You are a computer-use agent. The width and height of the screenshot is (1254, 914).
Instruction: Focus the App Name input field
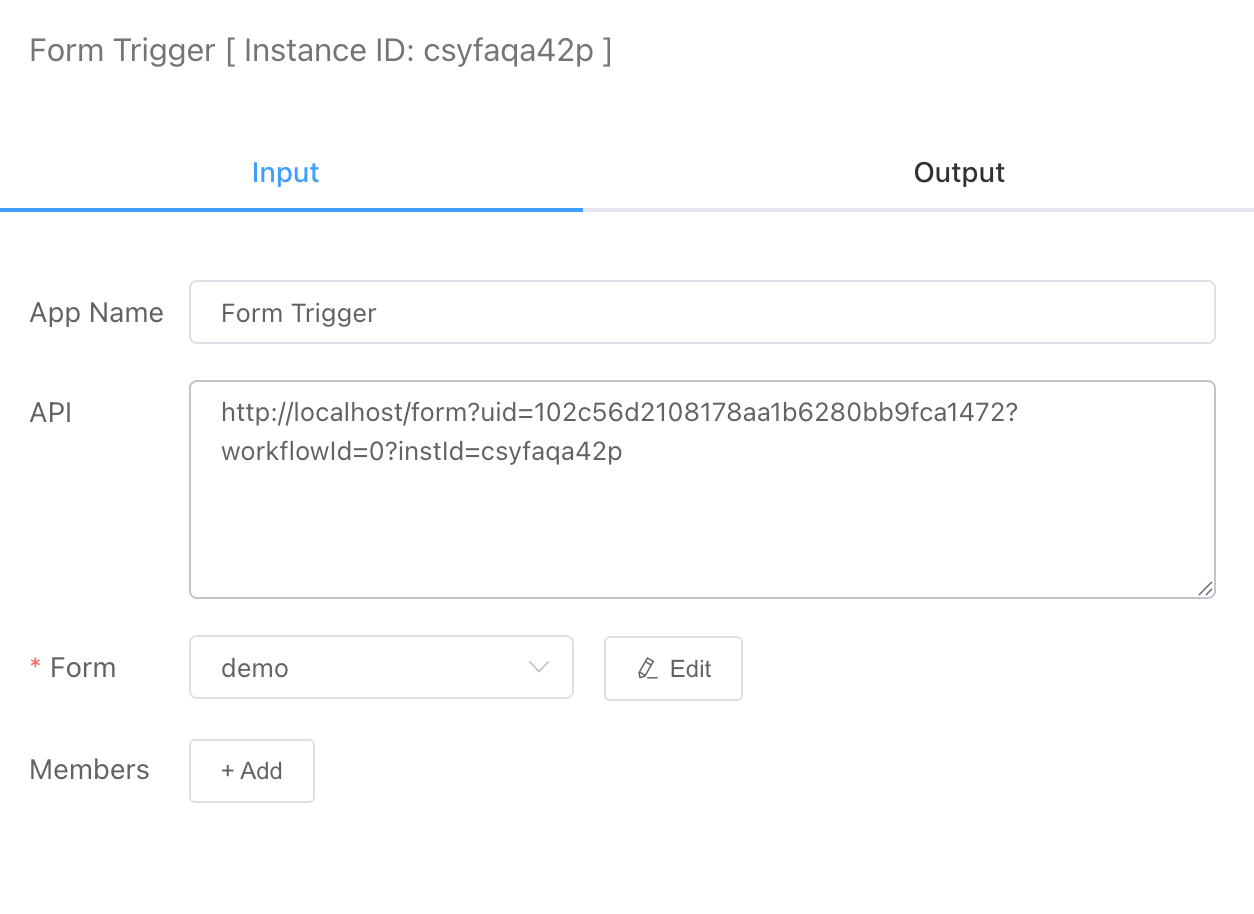pos(702,313)
